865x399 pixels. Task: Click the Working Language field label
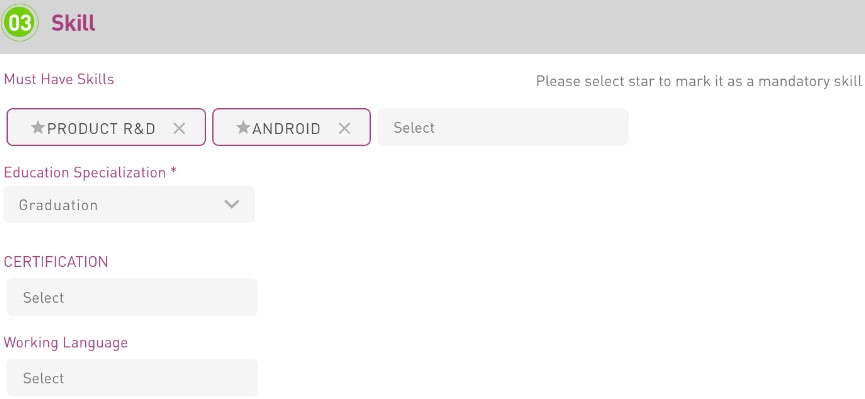point(66,343)
